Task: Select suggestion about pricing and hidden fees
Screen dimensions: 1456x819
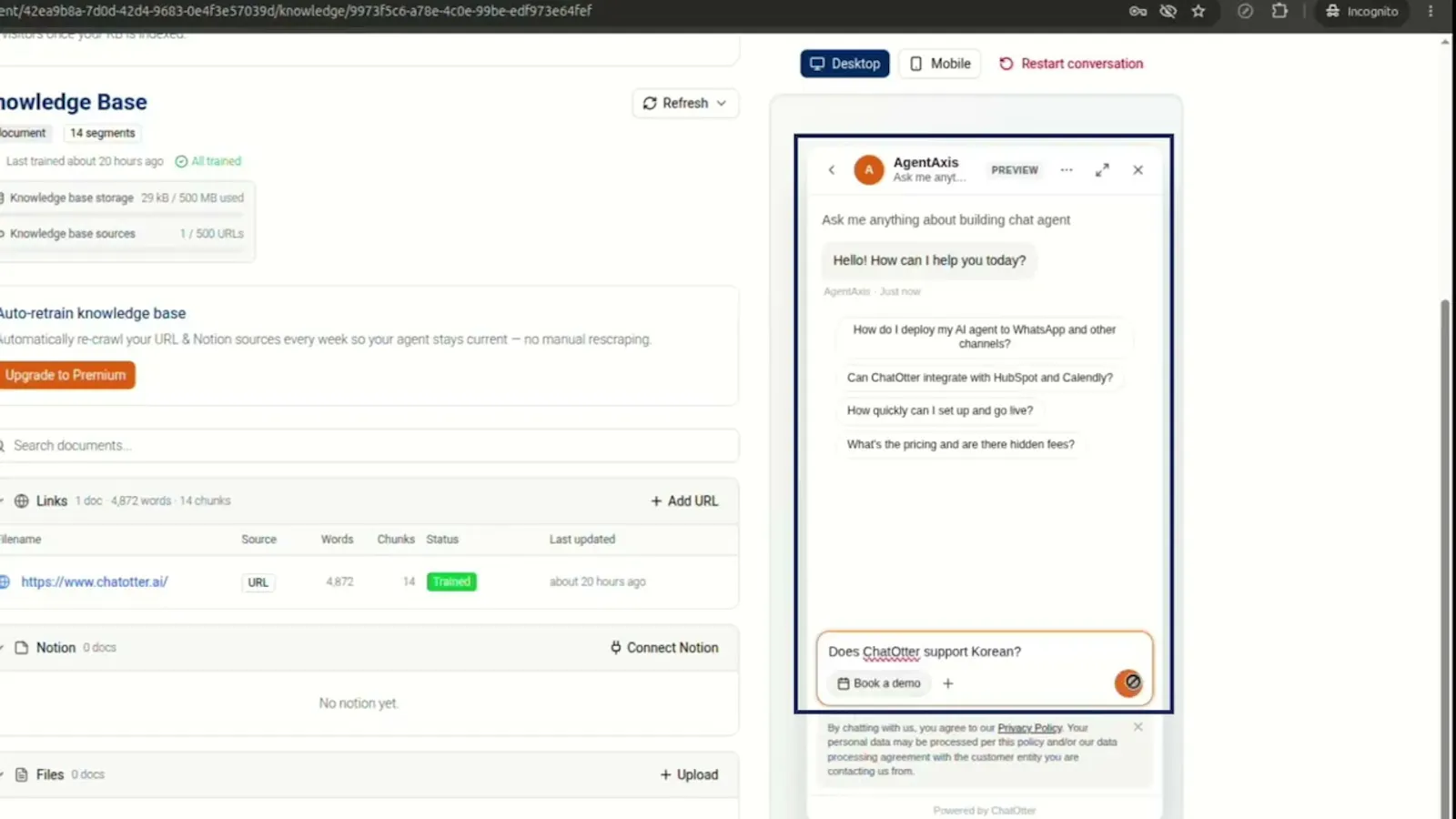Action: [x=960, y=444]
